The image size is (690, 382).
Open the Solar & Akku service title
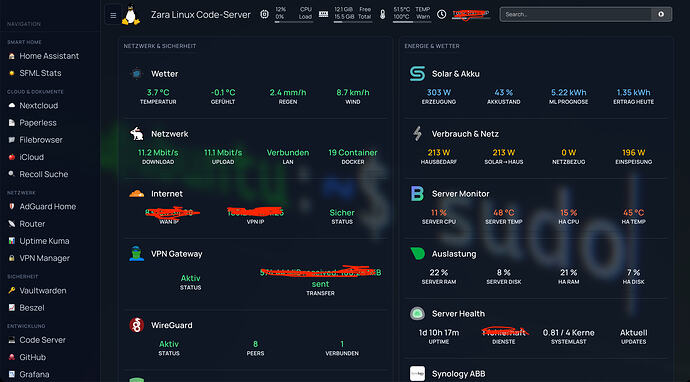coord(456,74)
